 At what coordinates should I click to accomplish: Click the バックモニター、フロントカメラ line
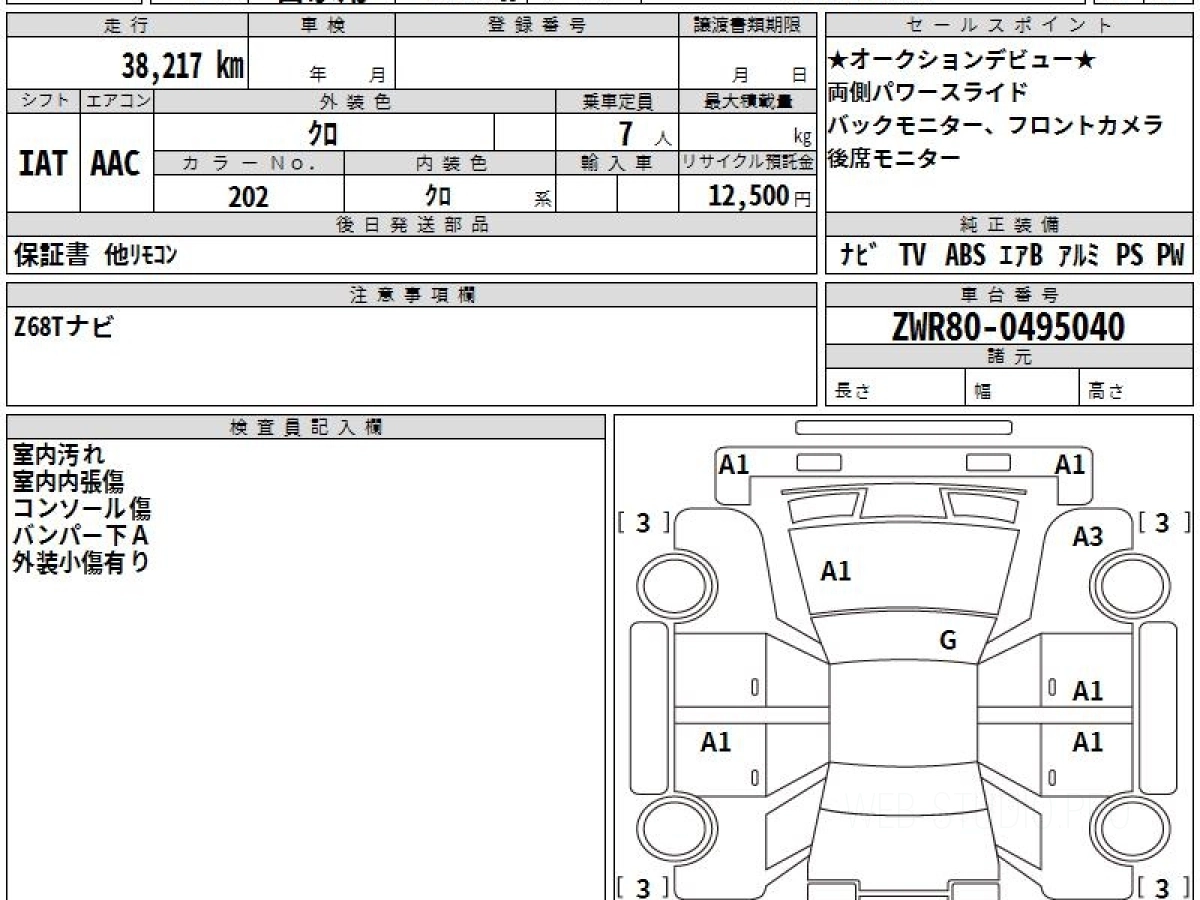click(x=995, y=125)
